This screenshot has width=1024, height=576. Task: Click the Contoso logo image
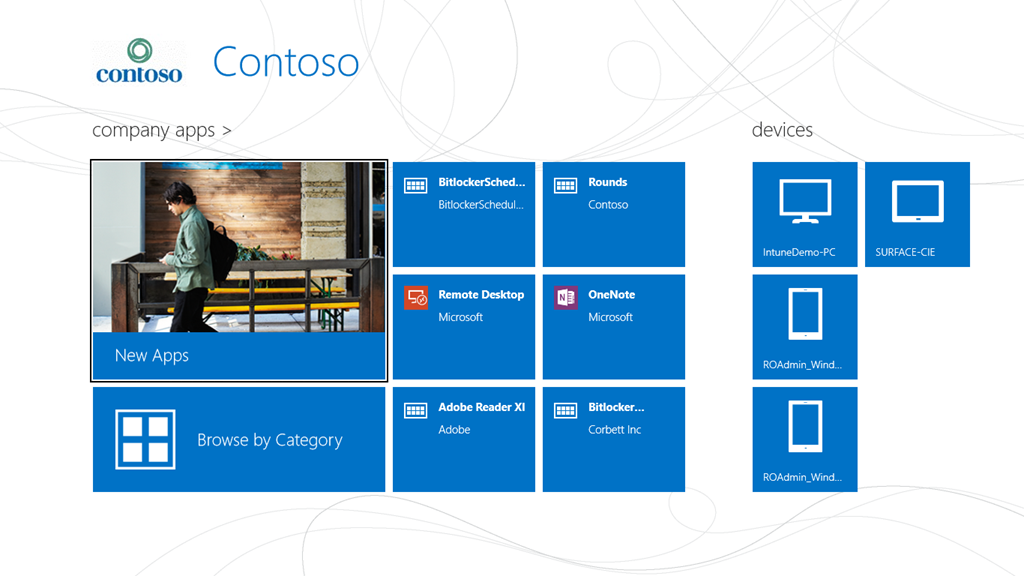[139, 62]
